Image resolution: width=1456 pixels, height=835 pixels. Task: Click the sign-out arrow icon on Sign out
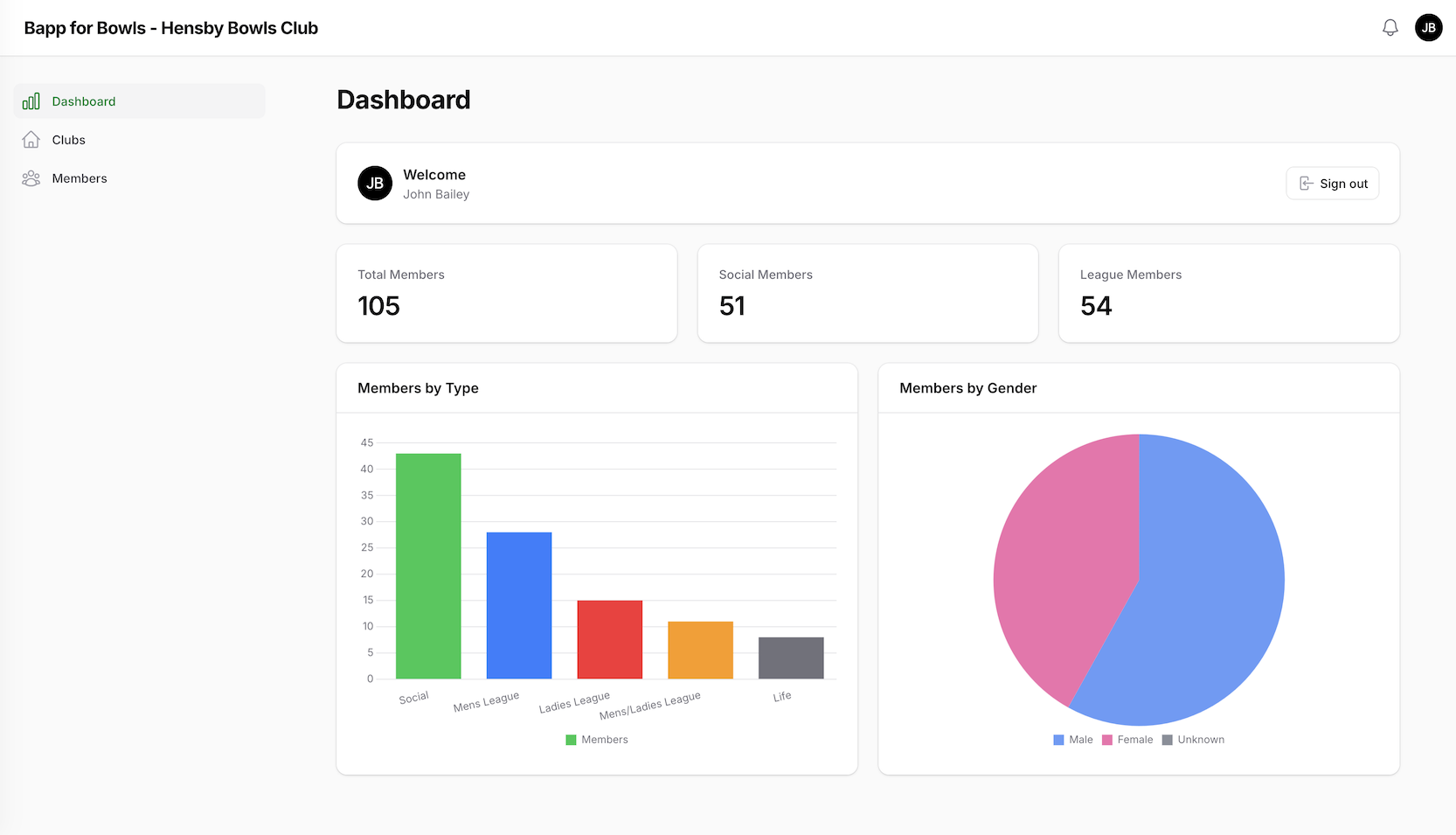tap(1307, 183)
